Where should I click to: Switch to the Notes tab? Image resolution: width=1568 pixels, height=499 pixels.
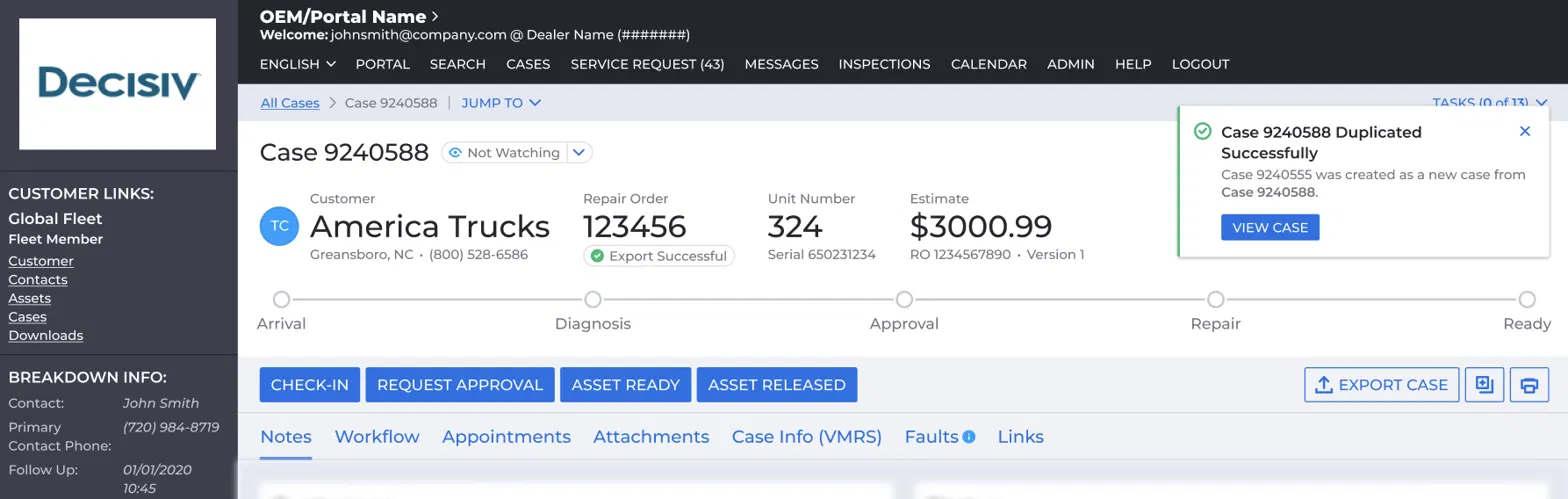click(x=286, y=437)
